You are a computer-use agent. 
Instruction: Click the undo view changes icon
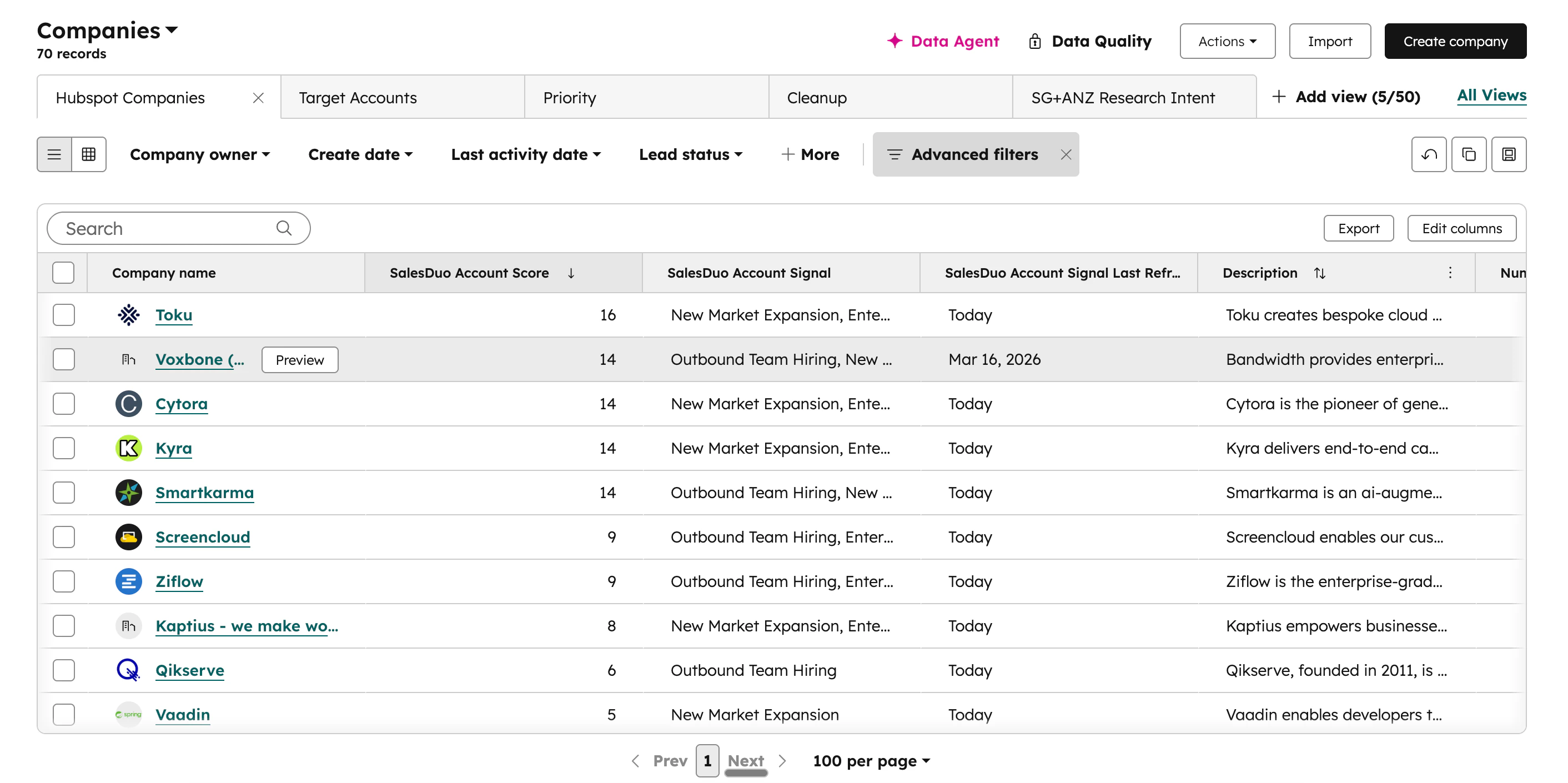coord(1428,154)
